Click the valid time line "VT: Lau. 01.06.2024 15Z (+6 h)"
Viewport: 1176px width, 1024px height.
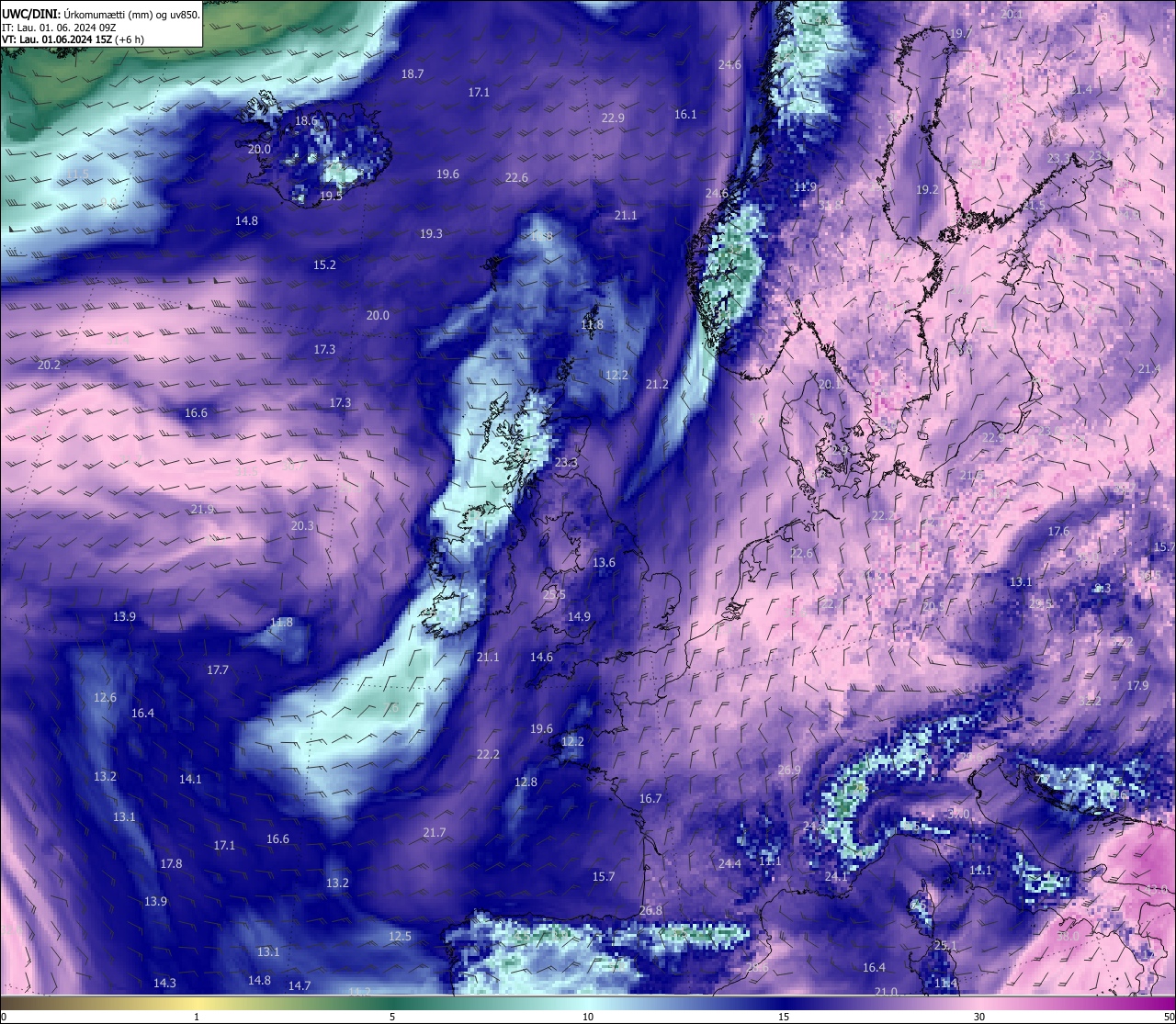pyautogui.click(x=73, y=39)
